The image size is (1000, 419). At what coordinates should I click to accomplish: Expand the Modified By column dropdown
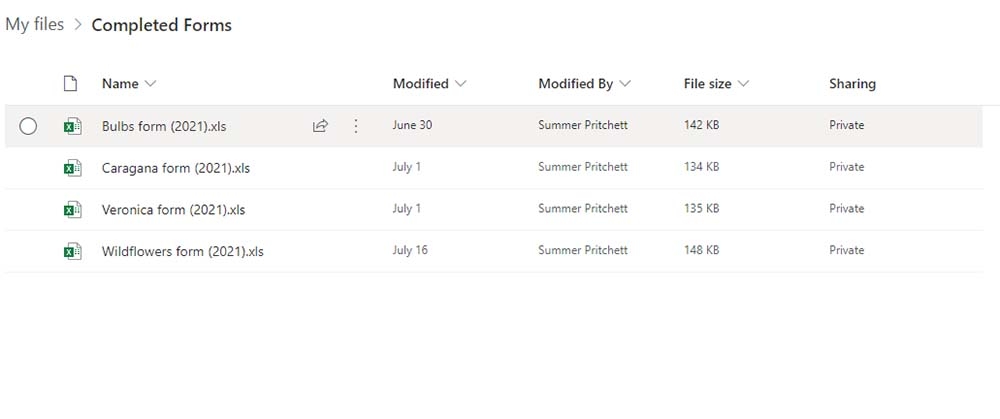click(625, 84)
